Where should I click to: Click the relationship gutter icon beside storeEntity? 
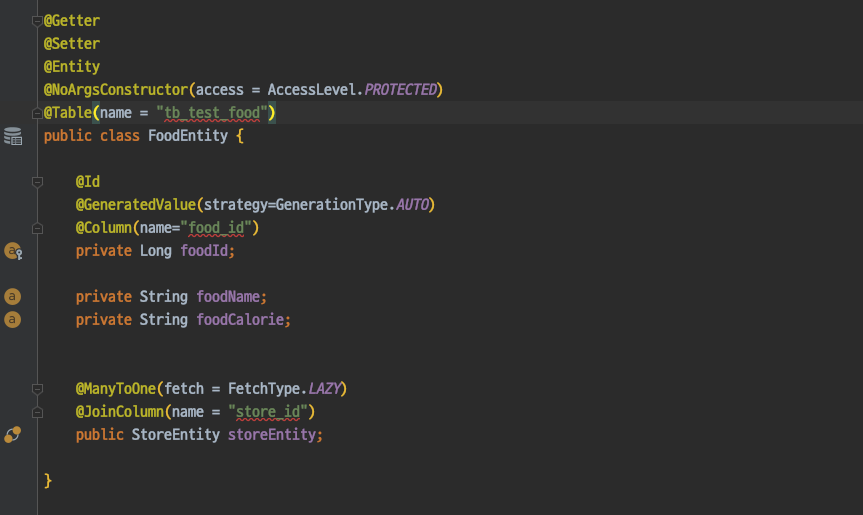[x=13, y=435]
